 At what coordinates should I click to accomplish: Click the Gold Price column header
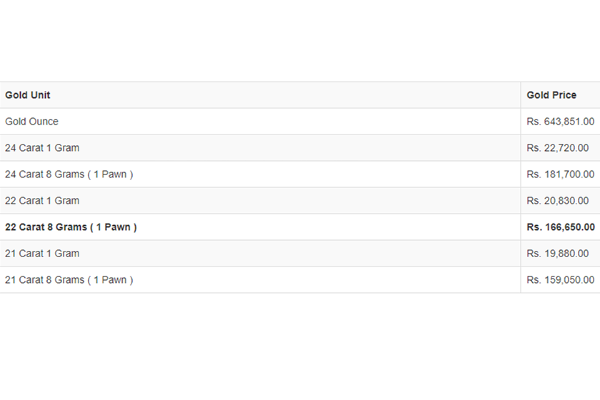(x=551, y=95)
